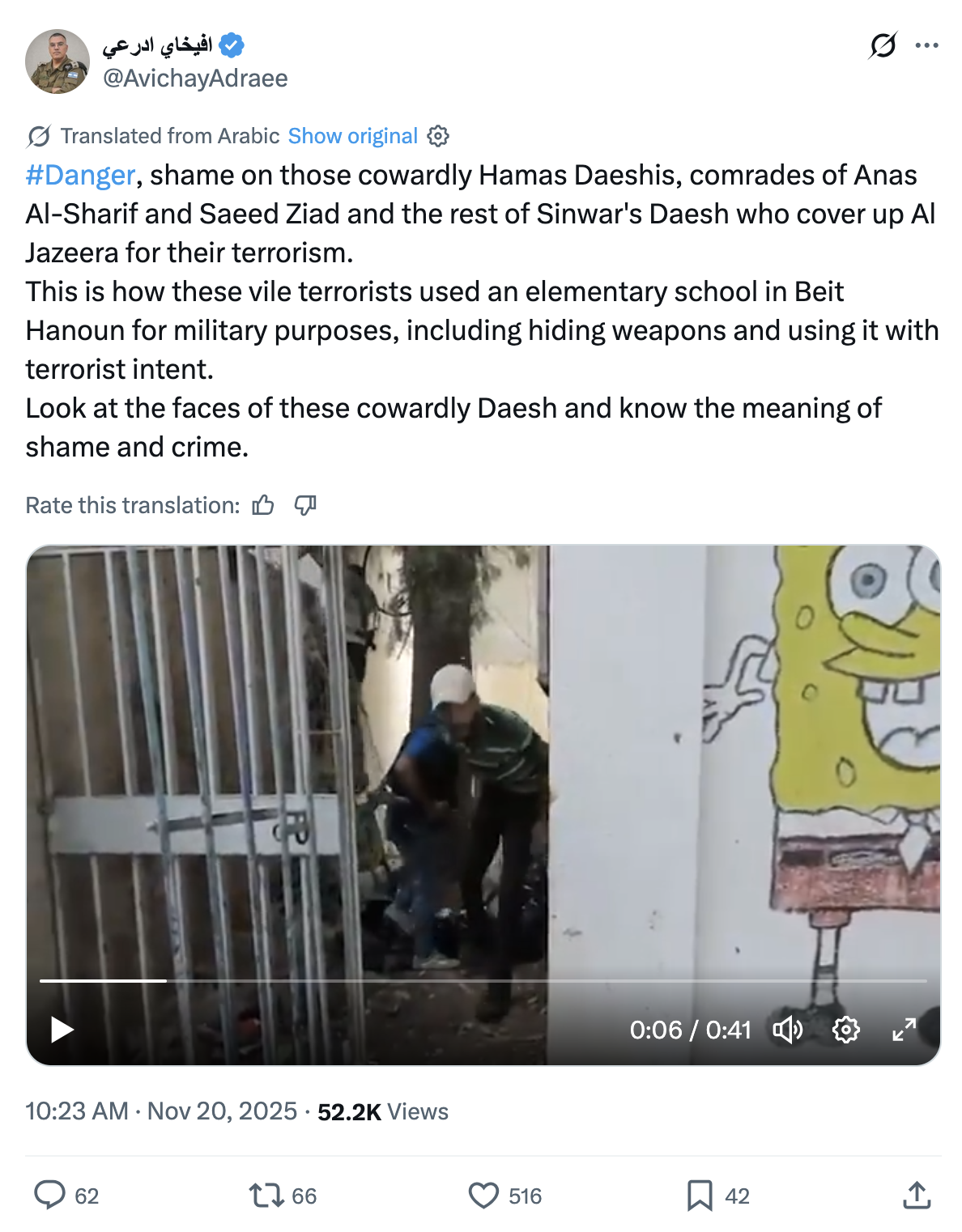Open translation settings gear icon
This screenshot has height=1232, width=962.
pyautogui.click(x=438, y=136)
